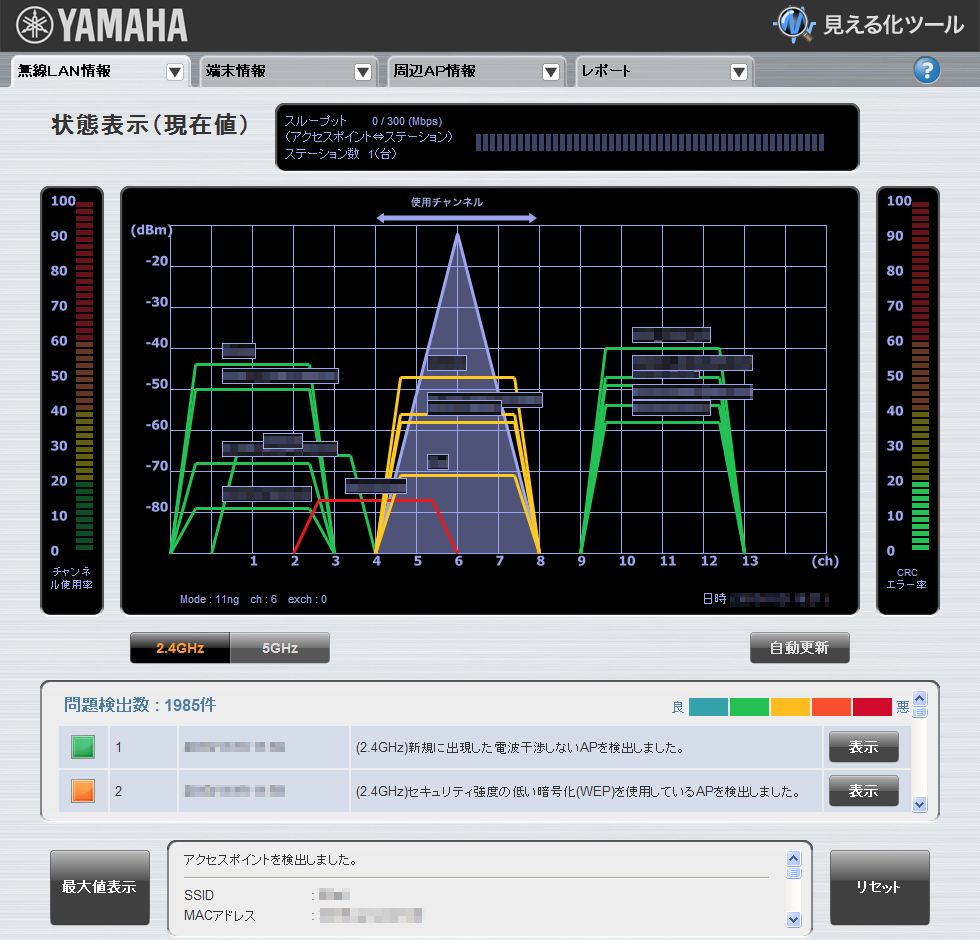980x940 pixels.
Task: Switch to the 2.4GHz band
Action: click(180, 648)
